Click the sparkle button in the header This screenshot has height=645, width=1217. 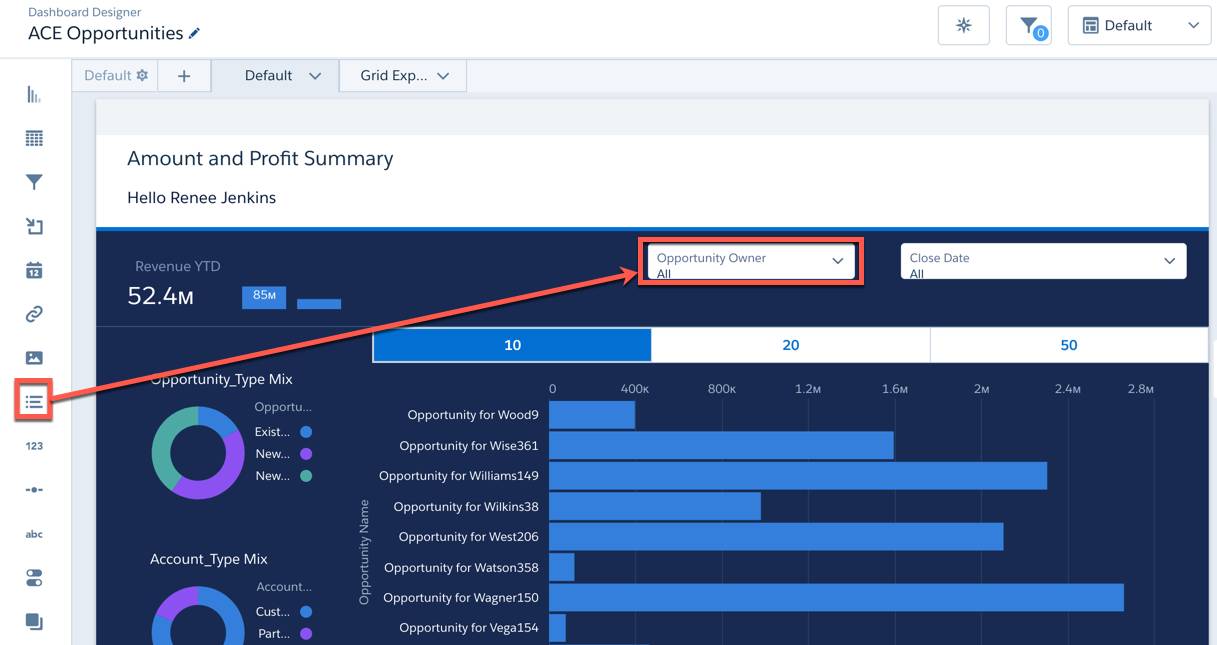coord(964,26)
